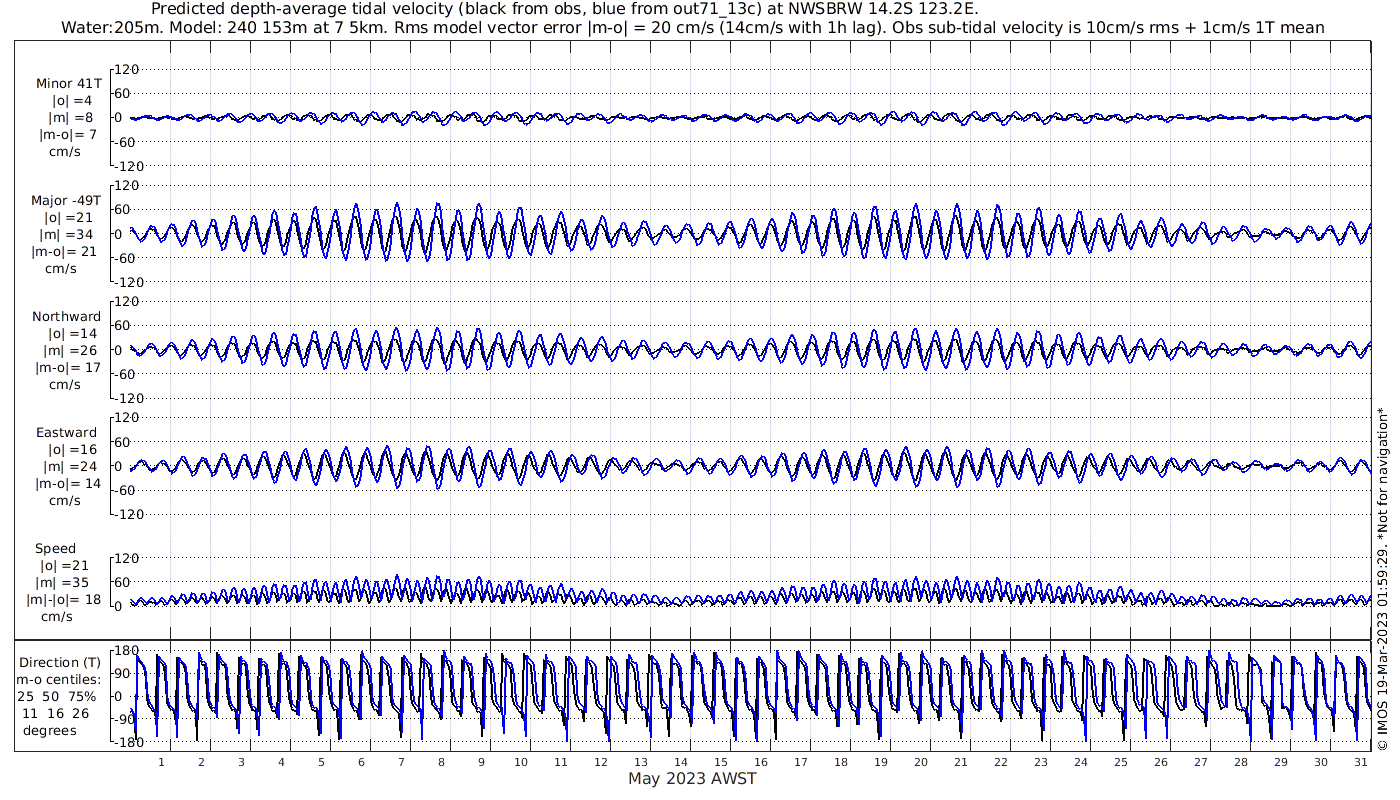
Task: Click day tick '20' on the x-axis
Action: [x=921, y=762]
